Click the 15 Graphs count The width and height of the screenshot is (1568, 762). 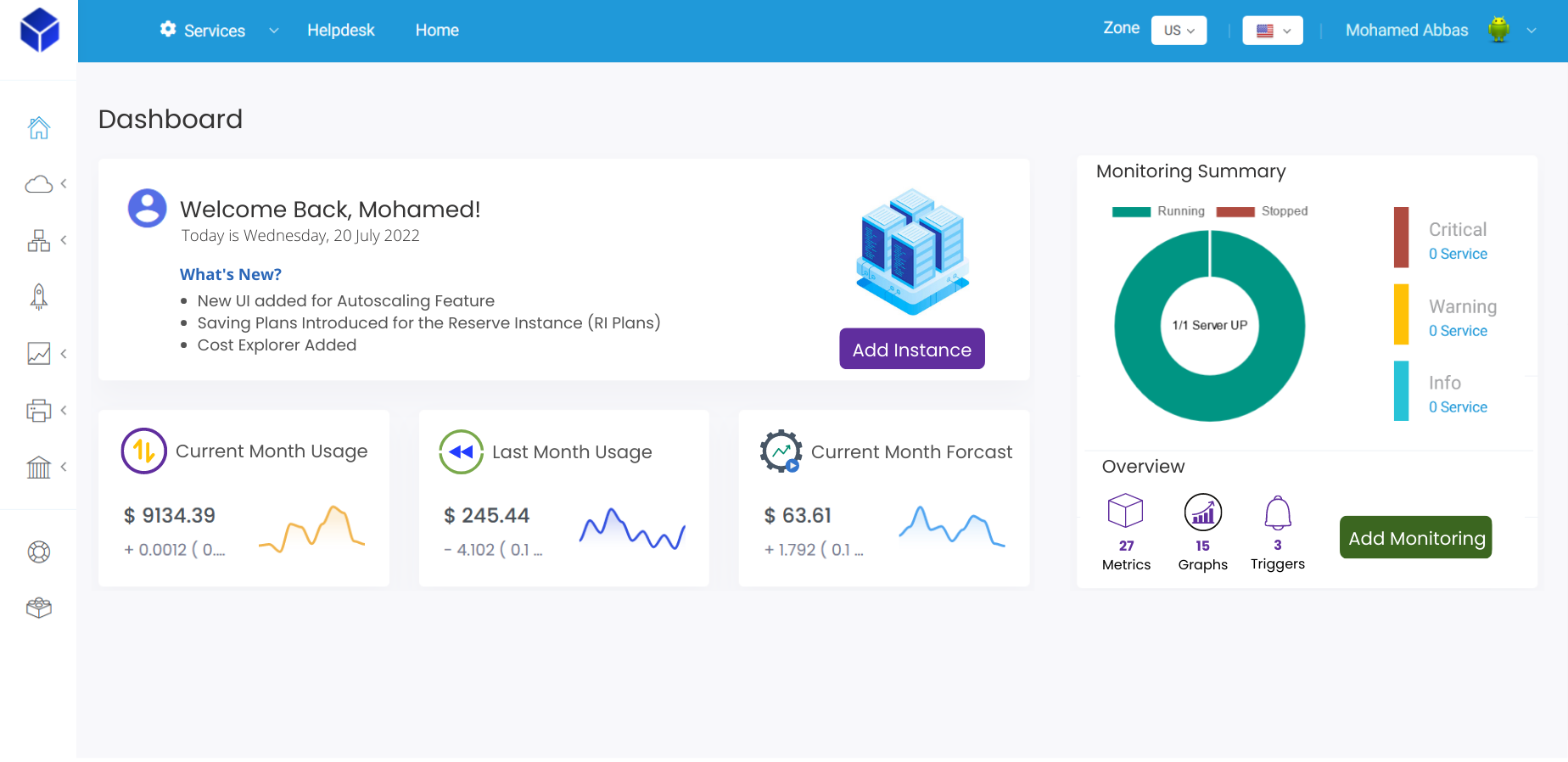1202,546
